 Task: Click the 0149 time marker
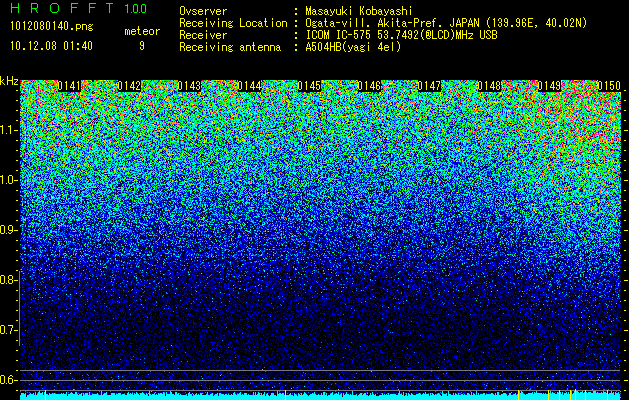[x=549, y=86]
